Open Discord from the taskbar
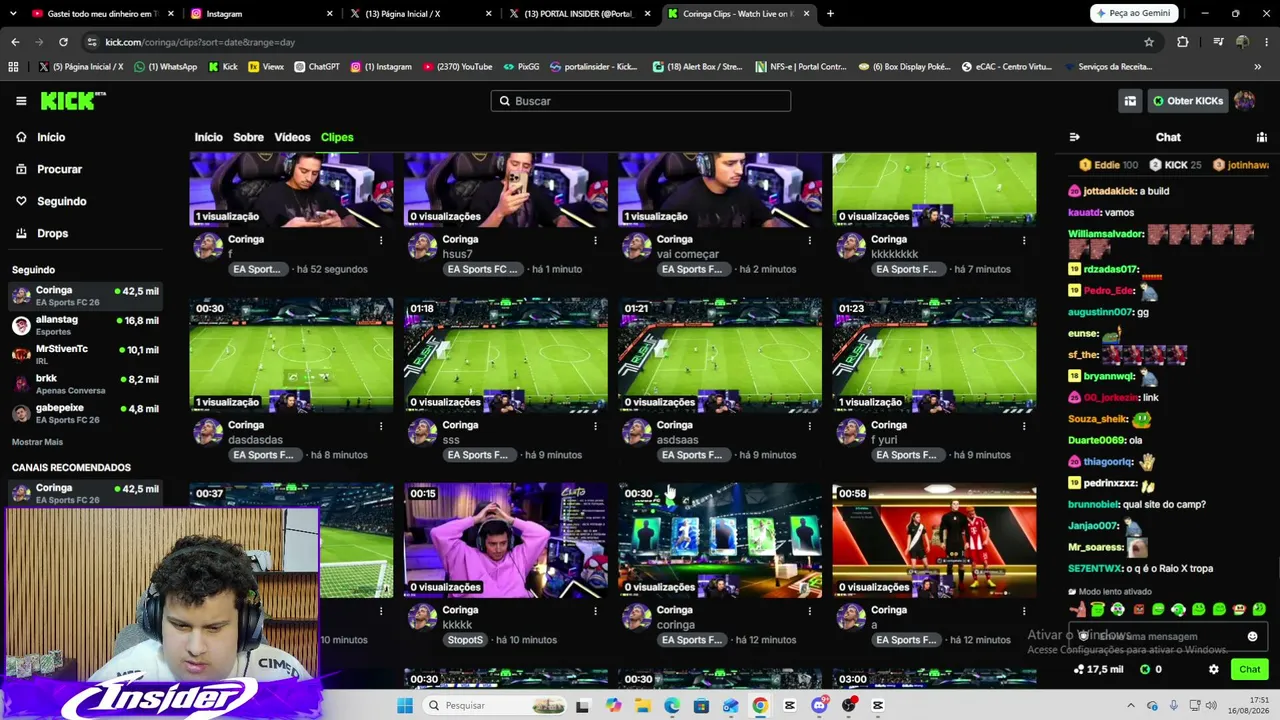This screenshot has height=720, width=1280. point(820,705)
